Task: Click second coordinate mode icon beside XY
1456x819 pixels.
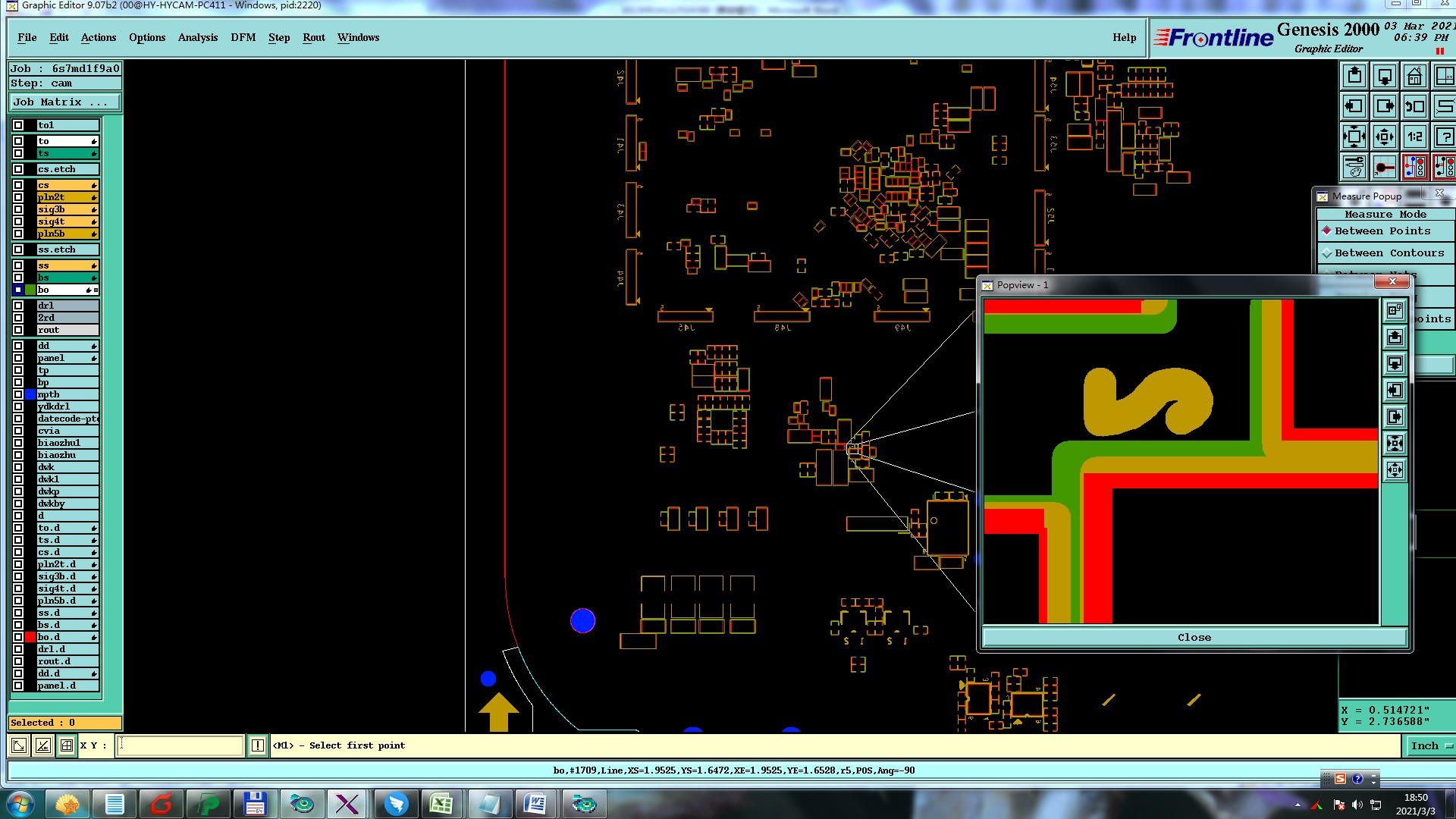Action: click(x=43, y=745)
